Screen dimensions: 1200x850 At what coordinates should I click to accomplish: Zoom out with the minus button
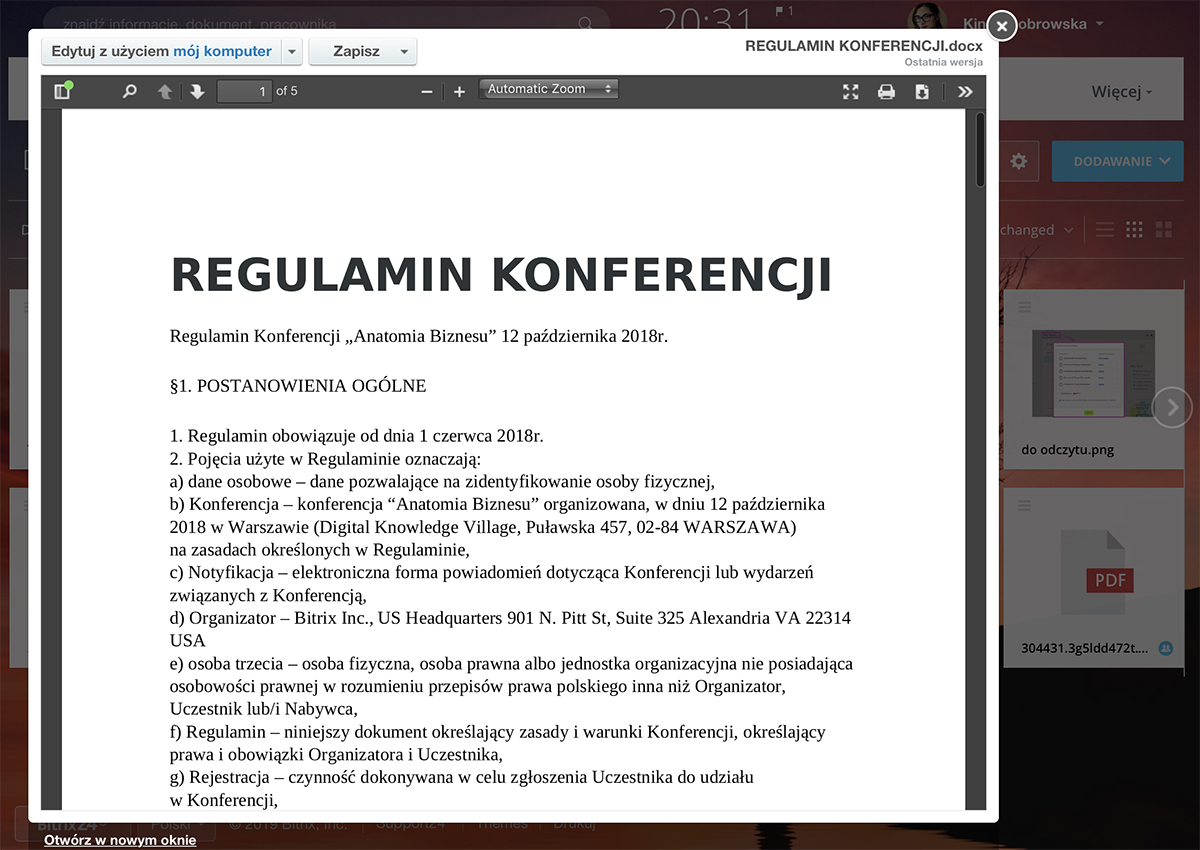(427, 91)
